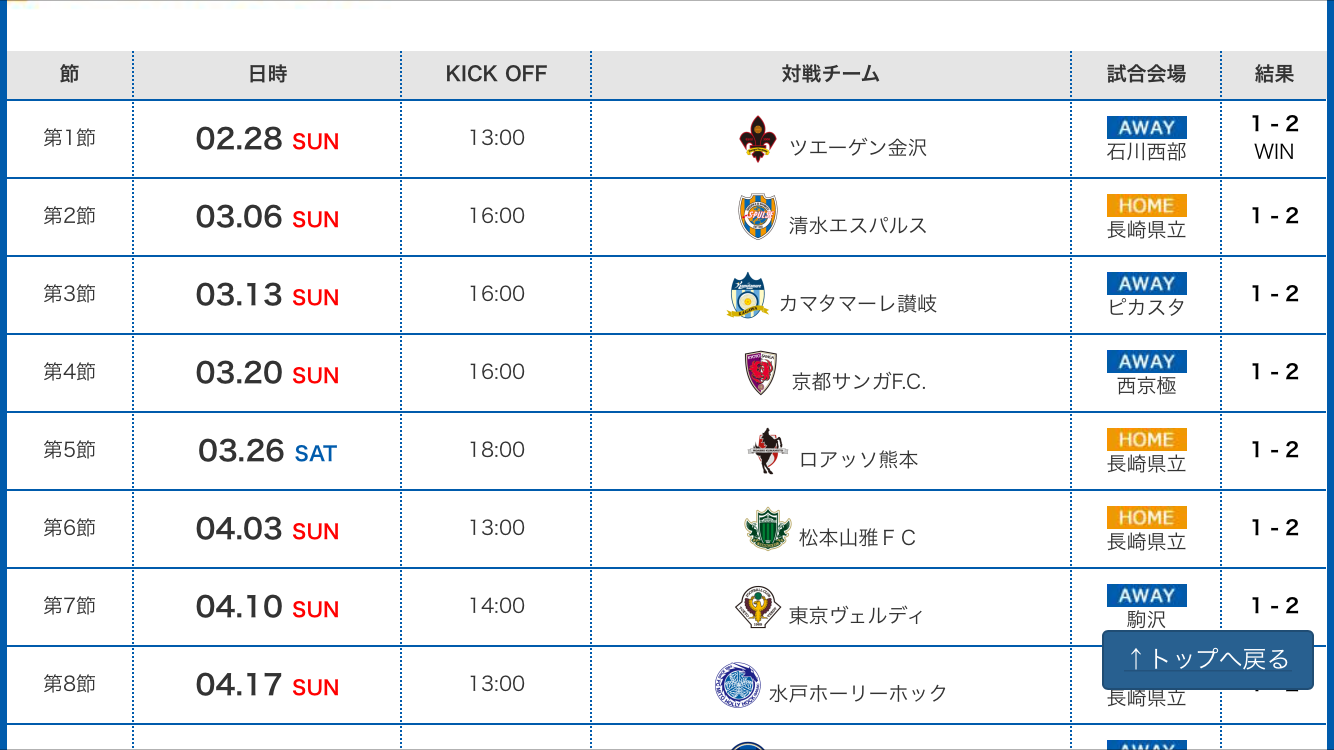Open the 1 - 2 result in 第5節 row
Image resolution: width=1334 pixels, height=750 pixels.
[x=1274, y=450]
